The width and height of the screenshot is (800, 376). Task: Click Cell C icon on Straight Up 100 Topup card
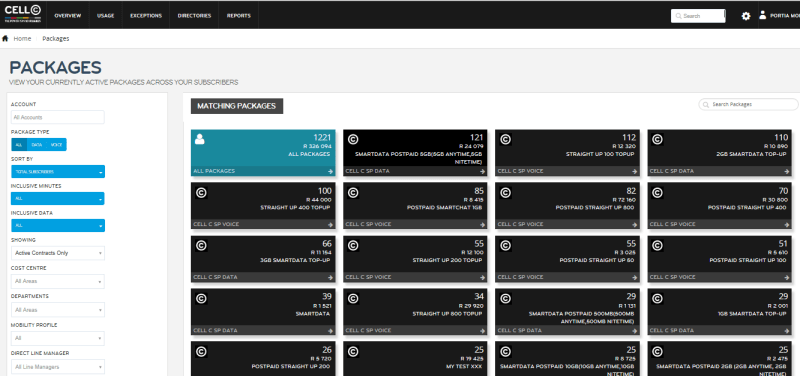coord(505,139)
